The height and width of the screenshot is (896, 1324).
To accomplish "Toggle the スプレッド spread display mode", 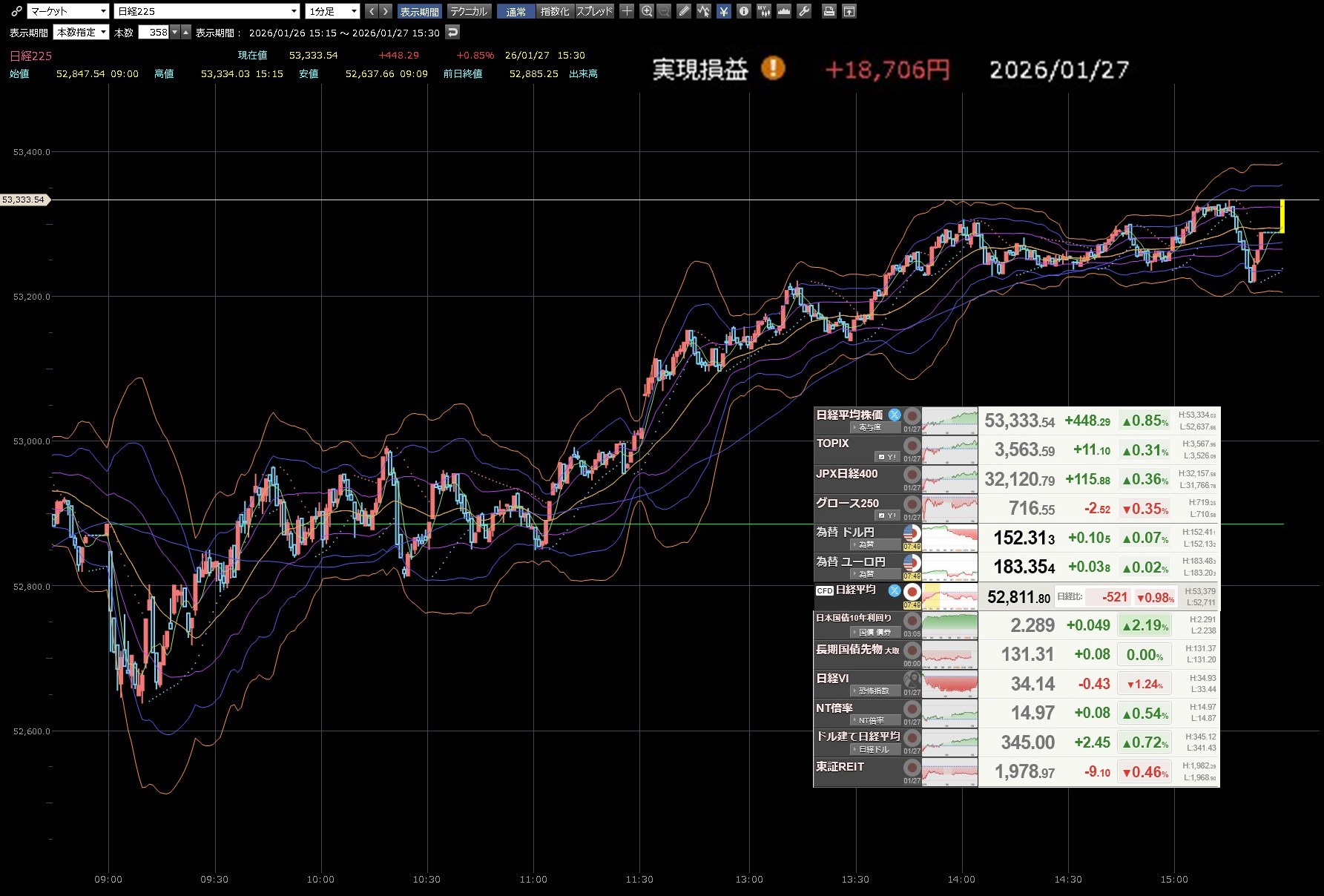I will click(594, 11).
